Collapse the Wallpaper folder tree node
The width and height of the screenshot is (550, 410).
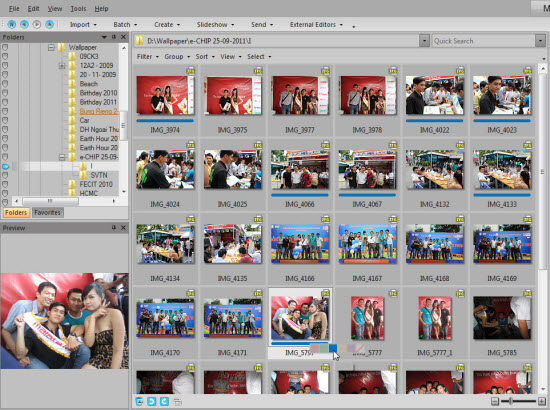click(x=51, y=47)
